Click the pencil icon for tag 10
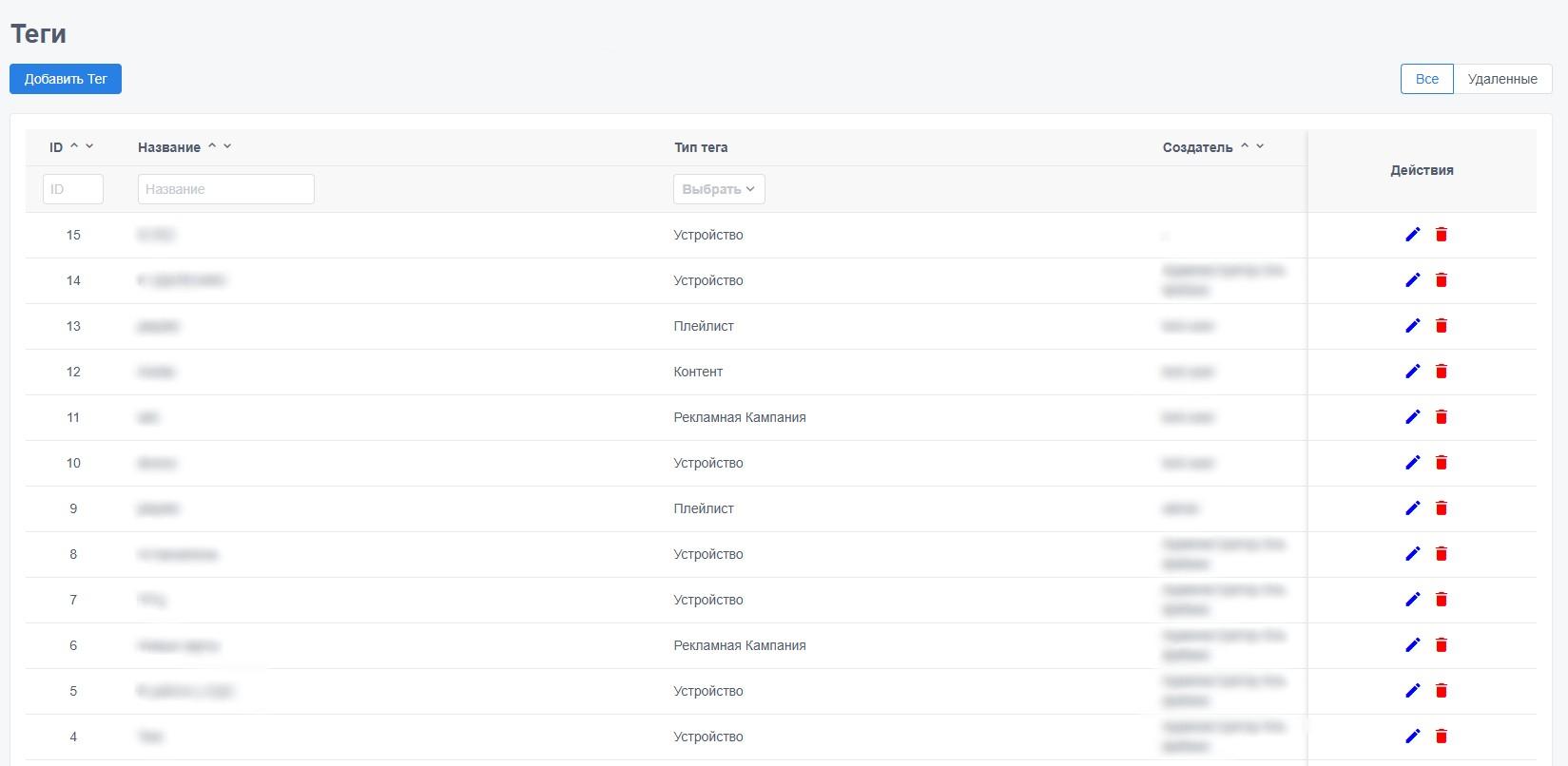The image size is (1568, 766). pos(1413,463)
